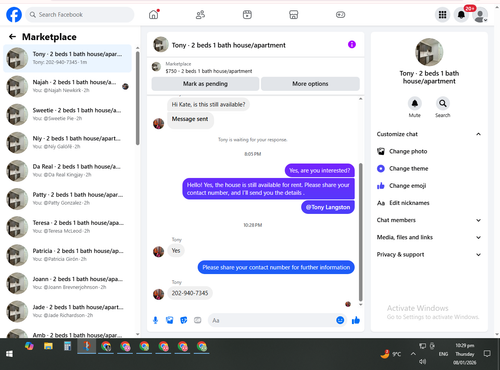Image resolution: width=500 pixels, height=370 pixels.
Task: Click More options button
Action: tap(310, 84)
